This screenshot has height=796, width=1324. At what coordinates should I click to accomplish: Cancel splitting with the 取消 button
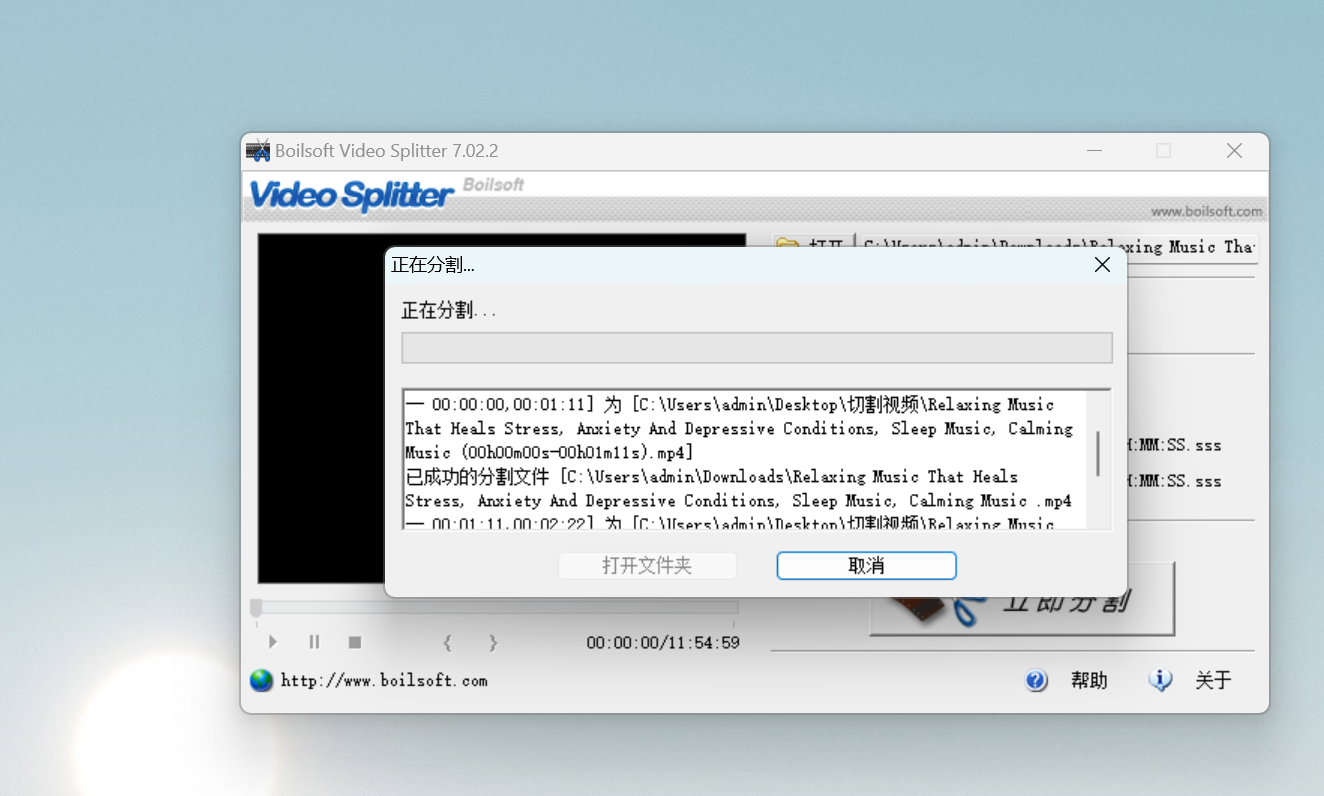point(866,566)
